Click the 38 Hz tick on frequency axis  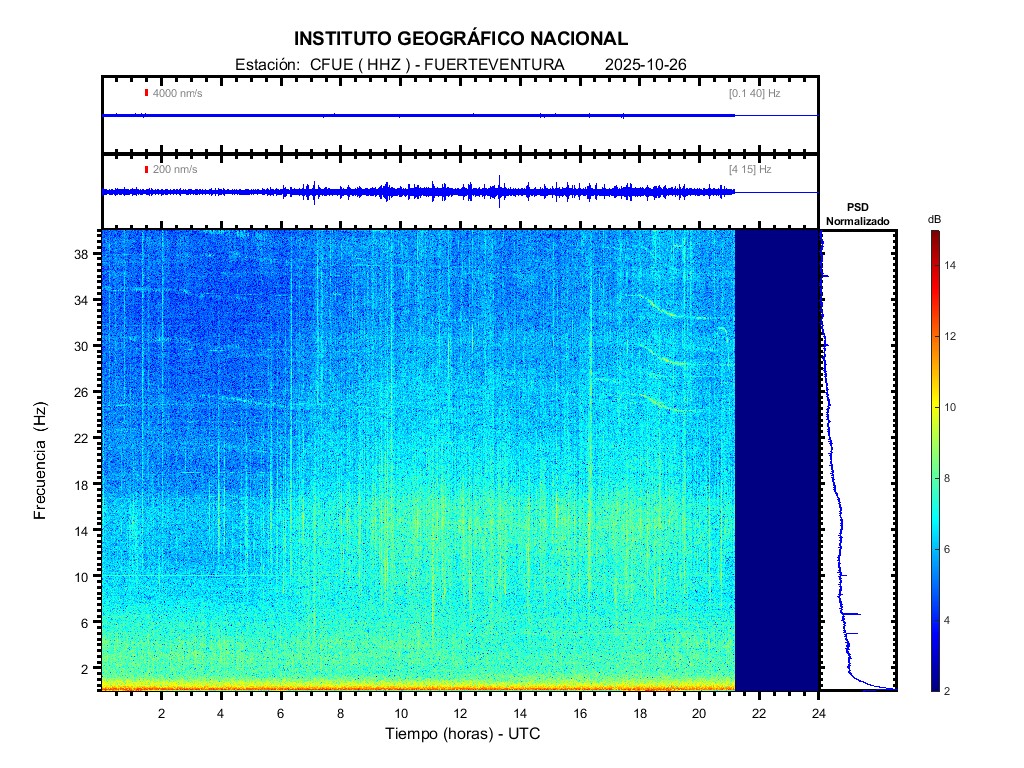pyautogui.click(x=82, y=254)
